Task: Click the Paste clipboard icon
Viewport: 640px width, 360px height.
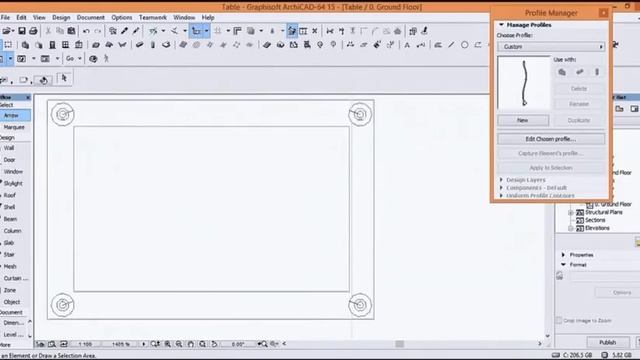Action: [71, 31]
